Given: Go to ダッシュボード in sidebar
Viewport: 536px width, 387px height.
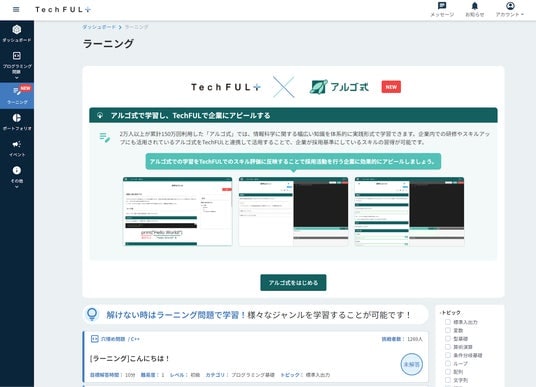Looking at the screenshot, I should coord(17,34).
